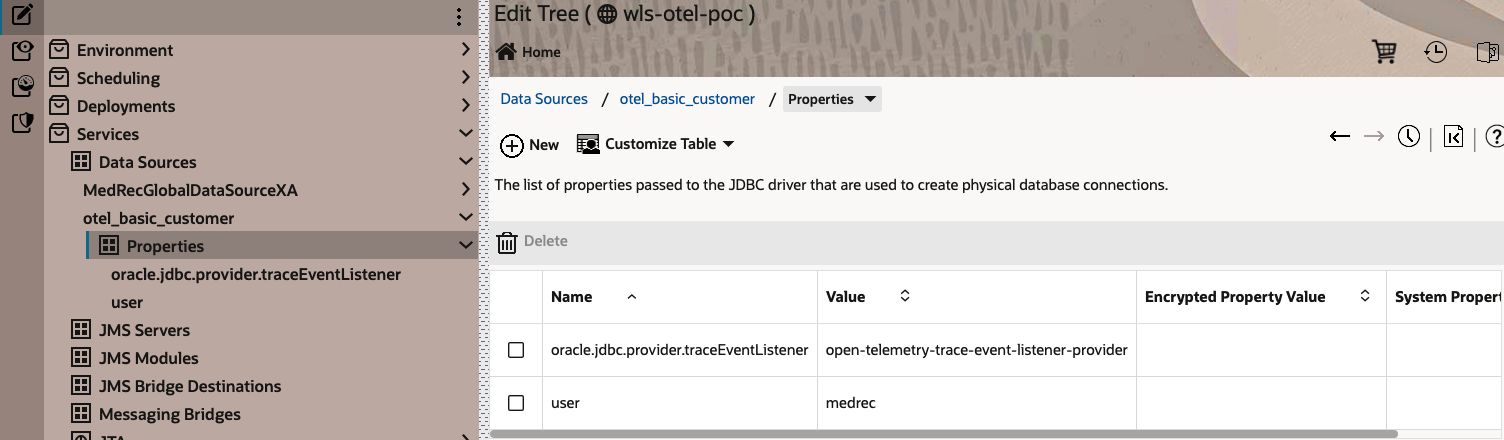Click the New button
The width and height of the screenshot is (1504, 440).
[530, 145]
